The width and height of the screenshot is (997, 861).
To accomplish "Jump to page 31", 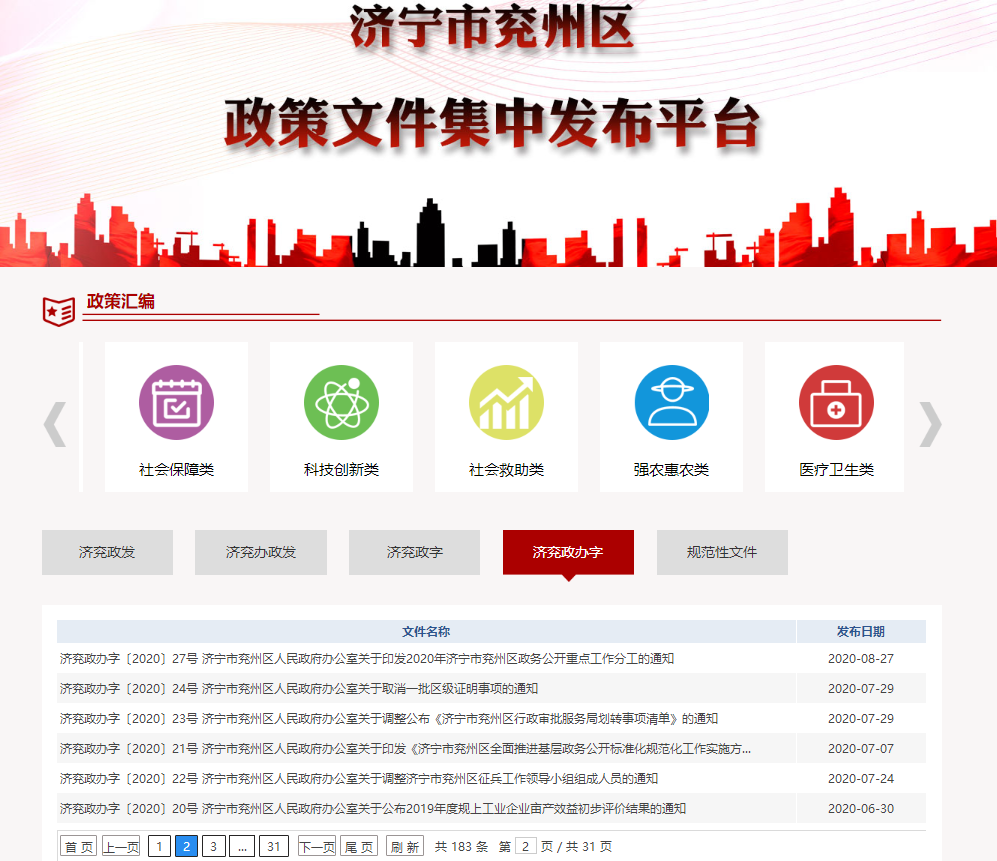I will click(274, 847).
